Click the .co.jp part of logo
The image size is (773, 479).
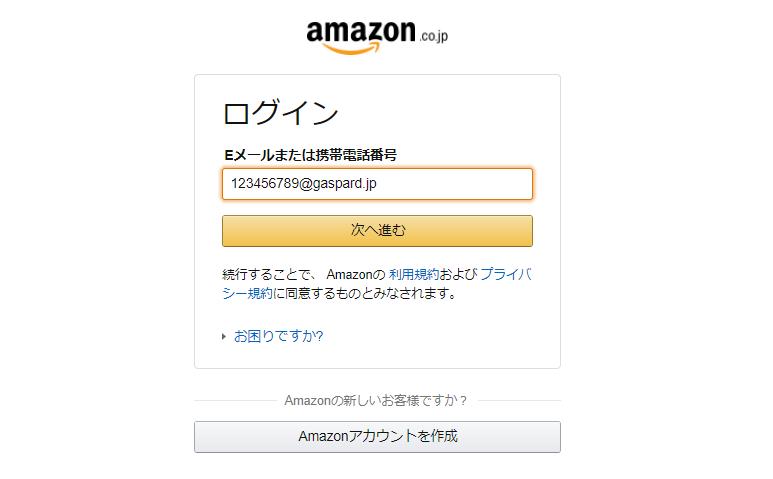pos(434,36)
